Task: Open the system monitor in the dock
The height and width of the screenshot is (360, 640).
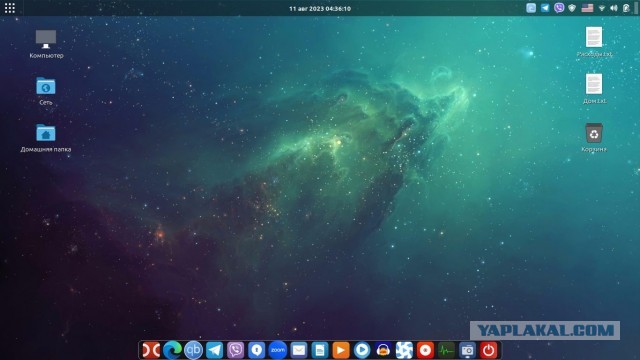Action: 446,350
